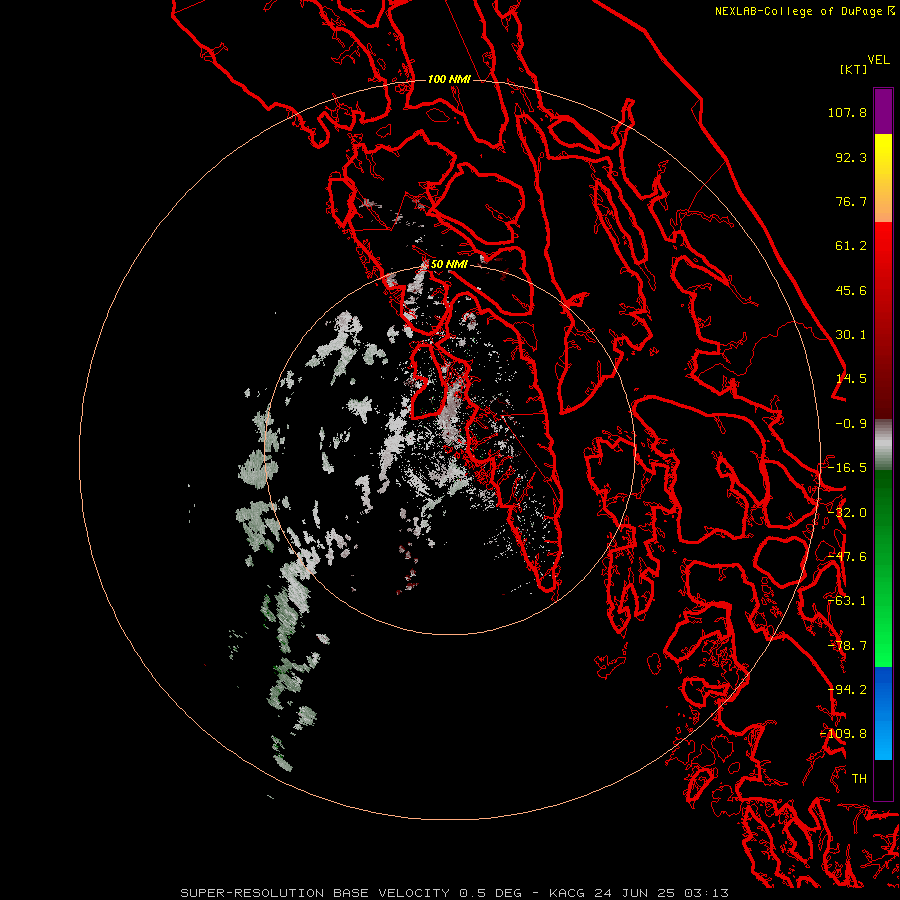Select the -78.7 scale value
Viewport: 900px width, 900px height.
click(x=847, y=646)
